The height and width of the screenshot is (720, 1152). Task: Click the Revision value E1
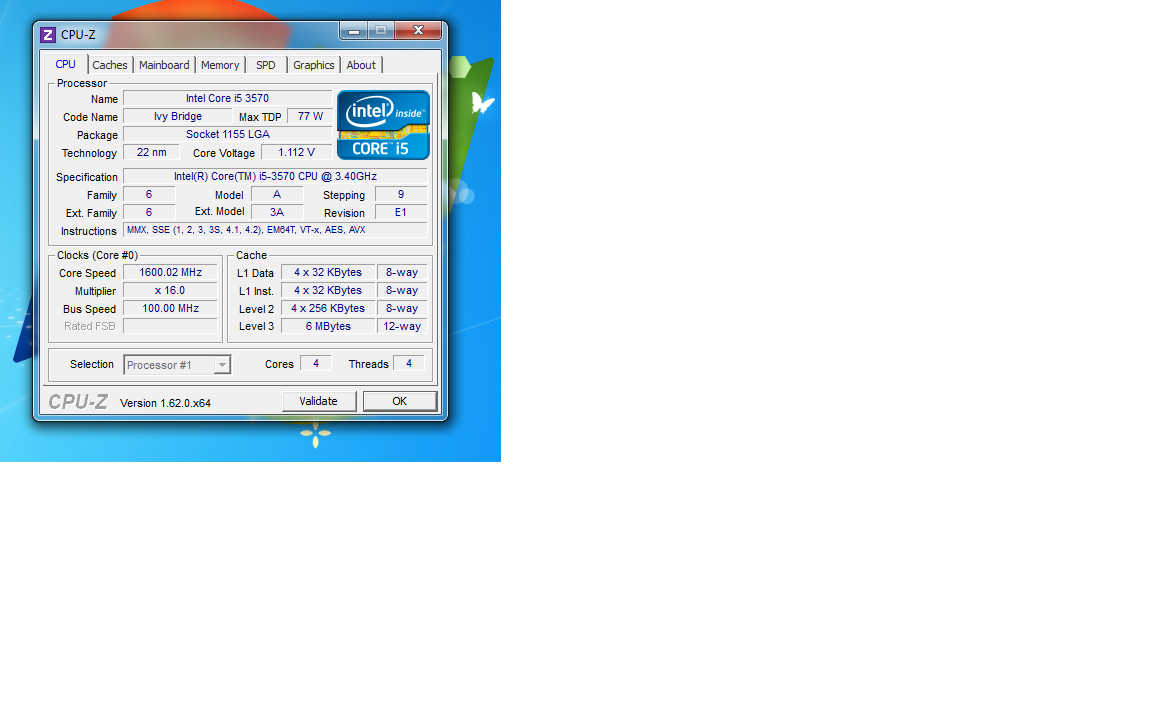401,212
